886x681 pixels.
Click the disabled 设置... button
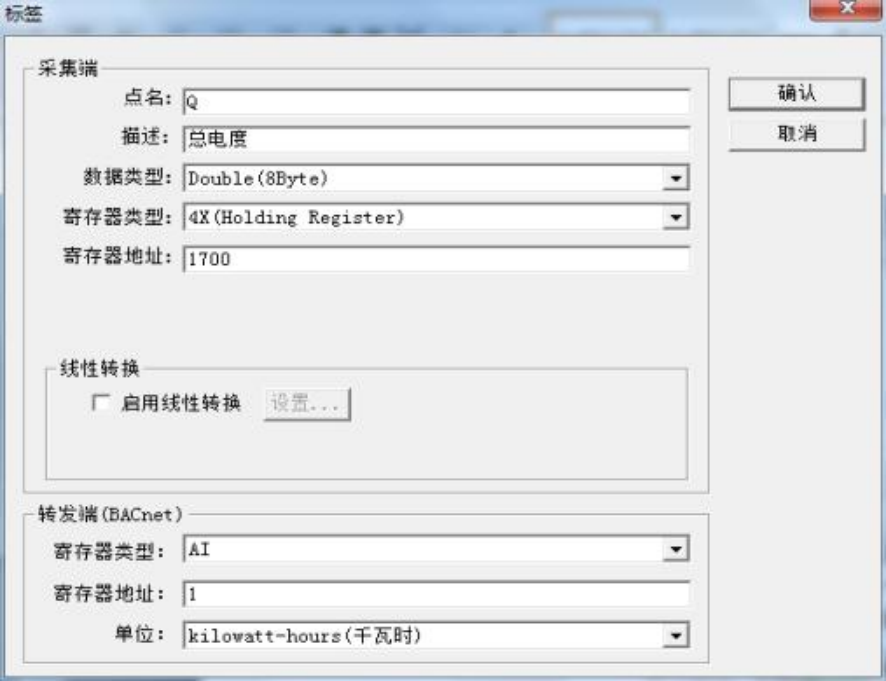(307, 404)
